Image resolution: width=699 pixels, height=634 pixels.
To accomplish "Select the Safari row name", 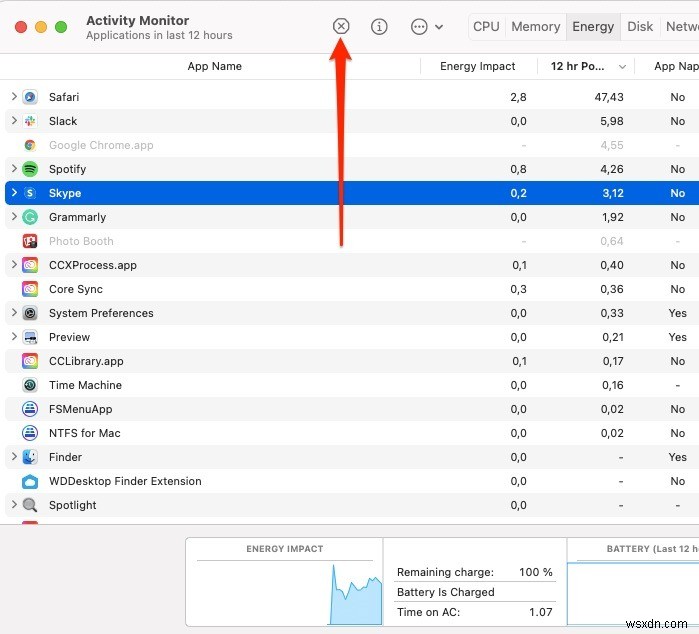I will tap(64, 97).
